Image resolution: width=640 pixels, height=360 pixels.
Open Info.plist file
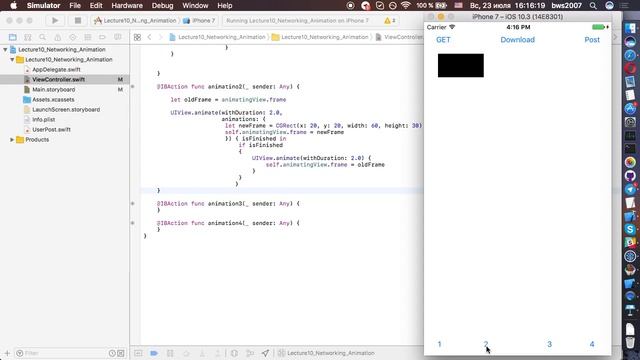[x=44, y=120]
